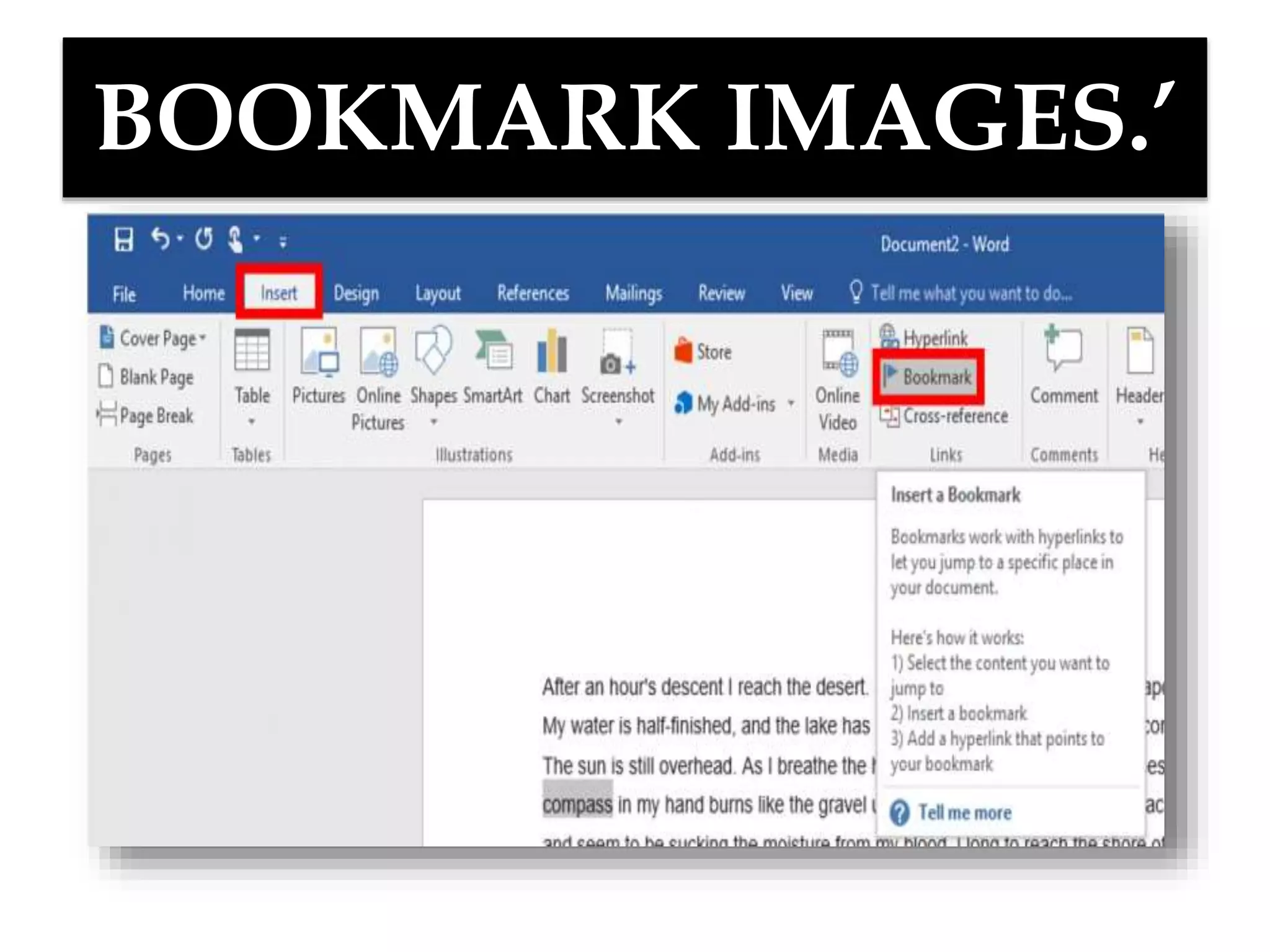The image size is (1270, 952).
Task: Click the Touch/Mouse mode icon
Action: 236,239
